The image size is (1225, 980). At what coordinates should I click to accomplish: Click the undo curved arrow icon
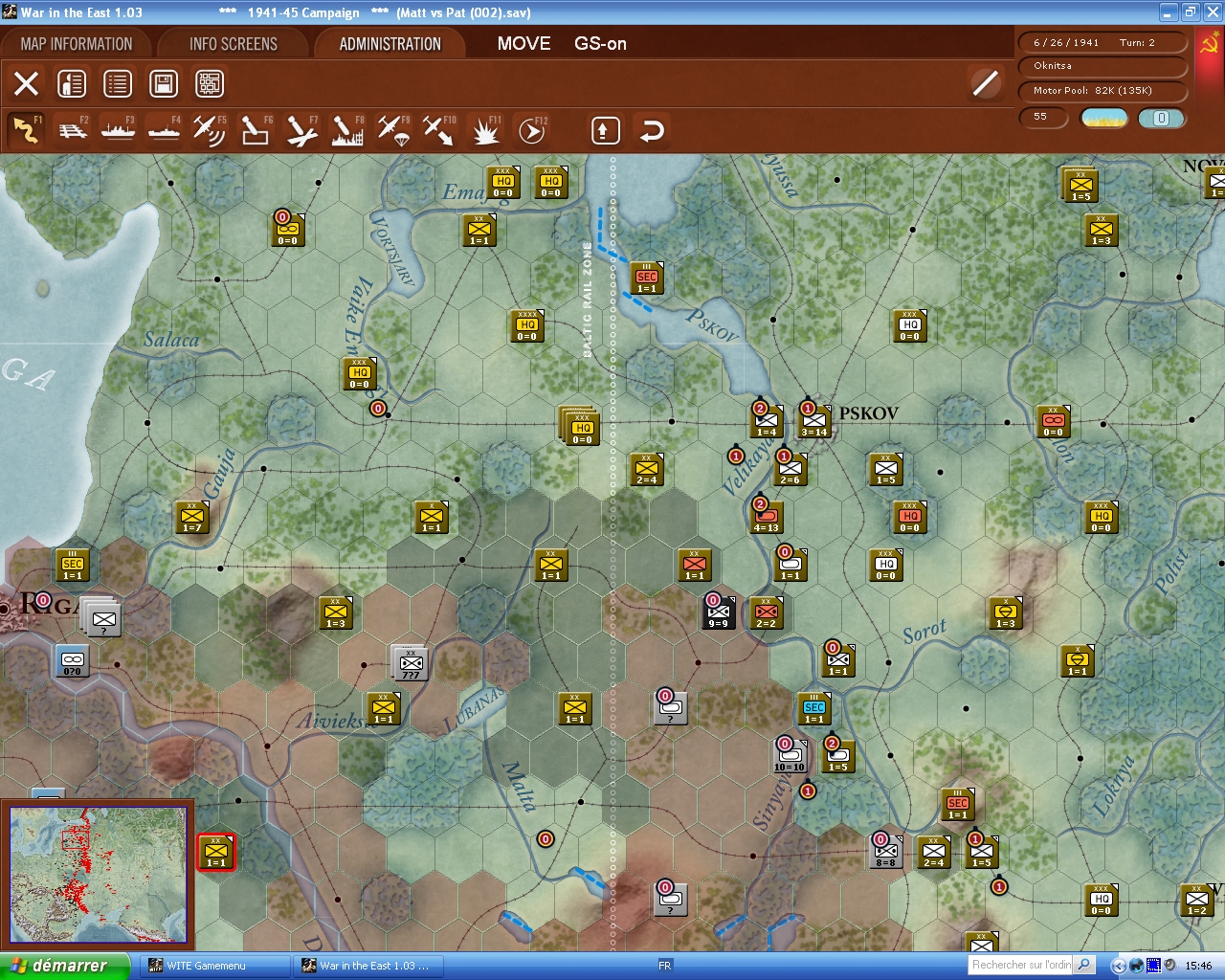tap(652, 130)
